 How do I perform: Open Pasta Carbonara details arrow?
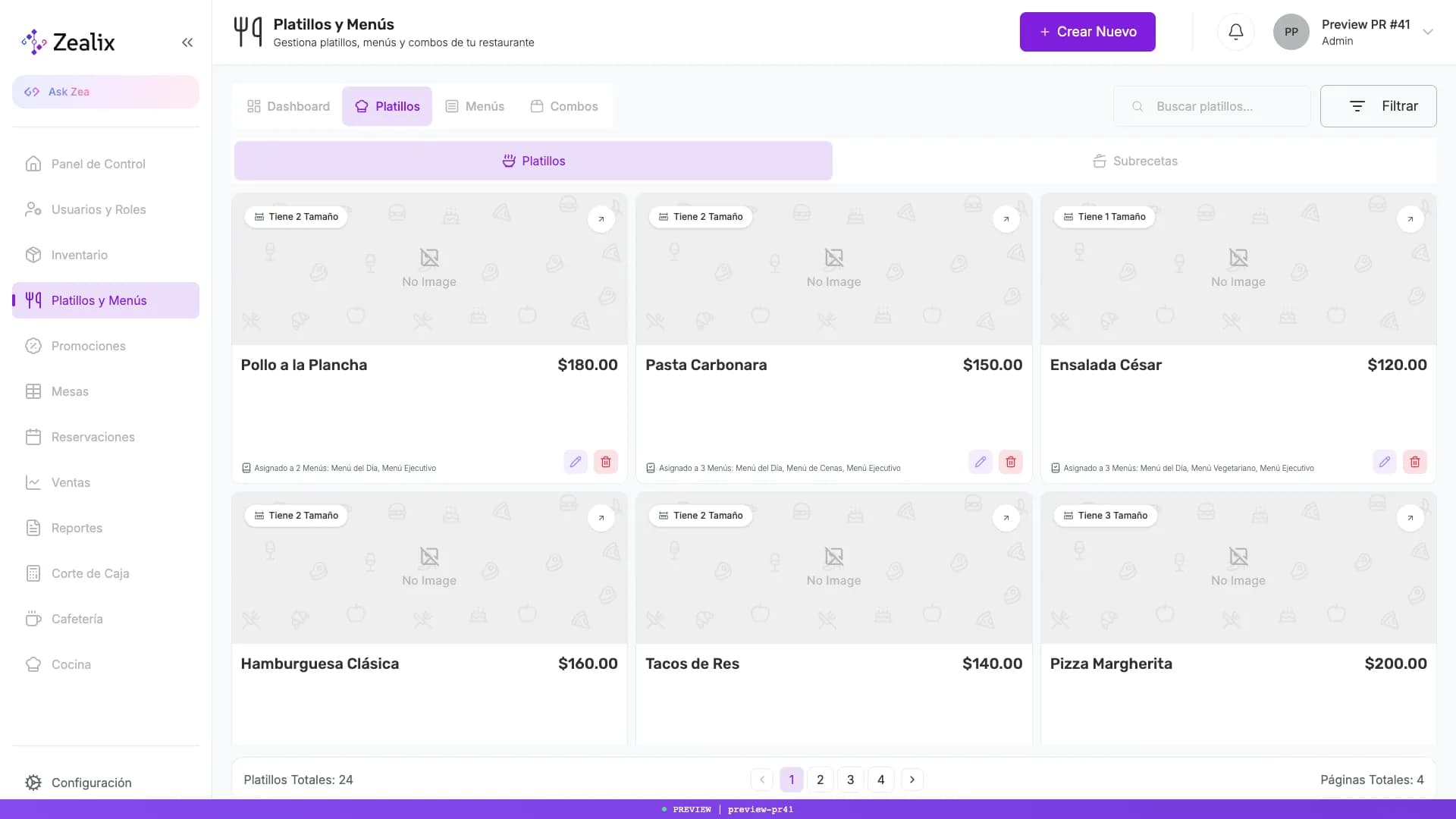(x=1006, y=219)
